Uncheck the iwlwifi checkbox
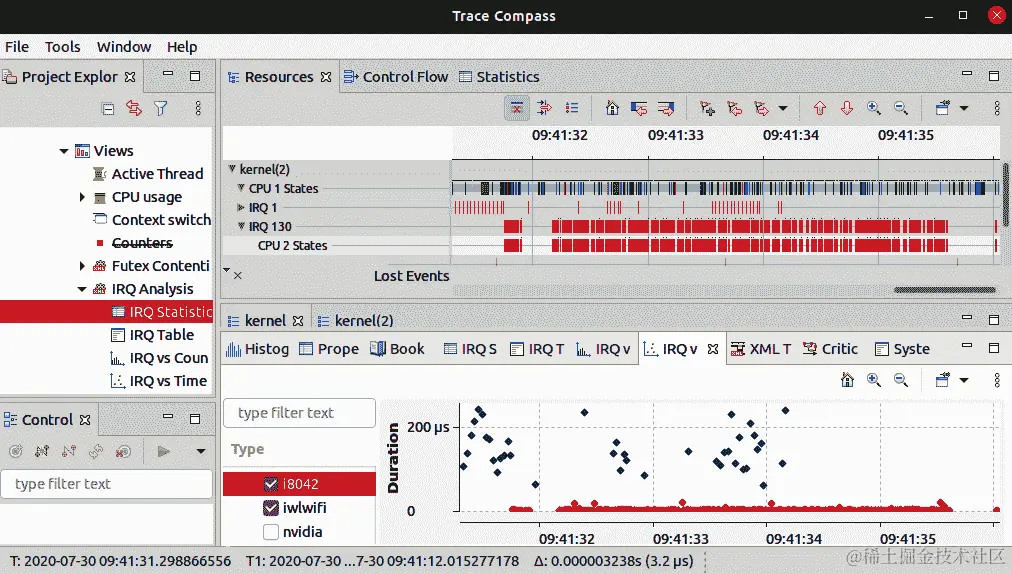This screenshot has height=573, width=1012. tap(271, 508)
